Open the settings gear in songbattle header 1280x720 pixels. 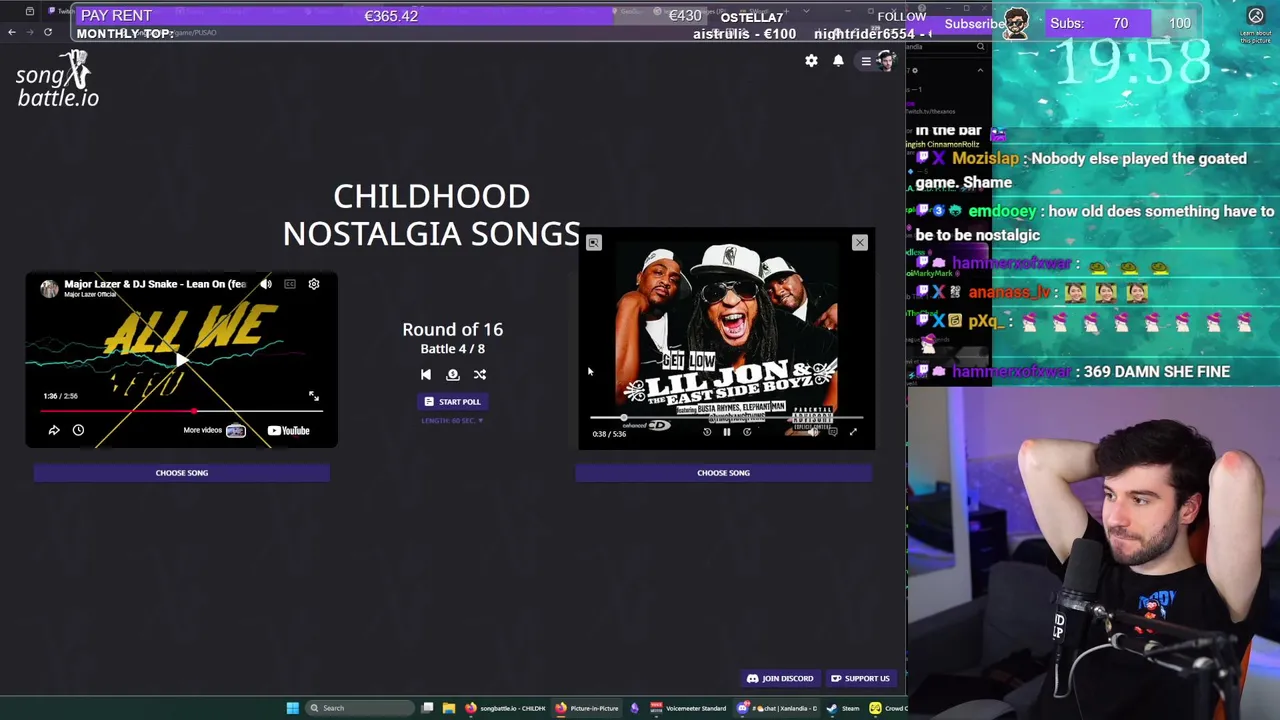coord(811,61)
